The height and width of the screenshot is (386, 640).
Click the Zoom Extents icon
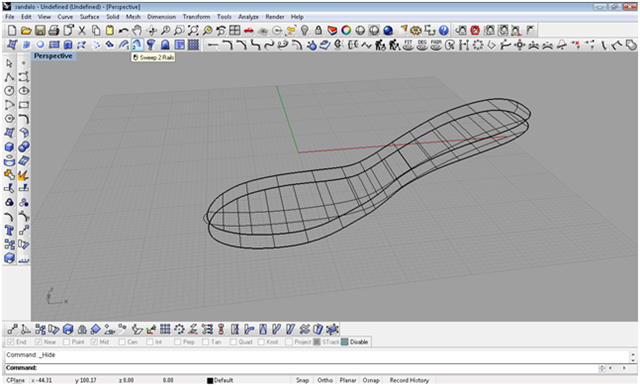pos(193,31)
